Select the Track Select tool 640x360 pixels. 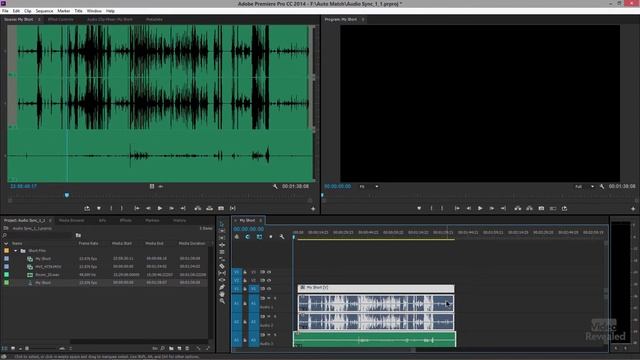(x=222, y=231)
